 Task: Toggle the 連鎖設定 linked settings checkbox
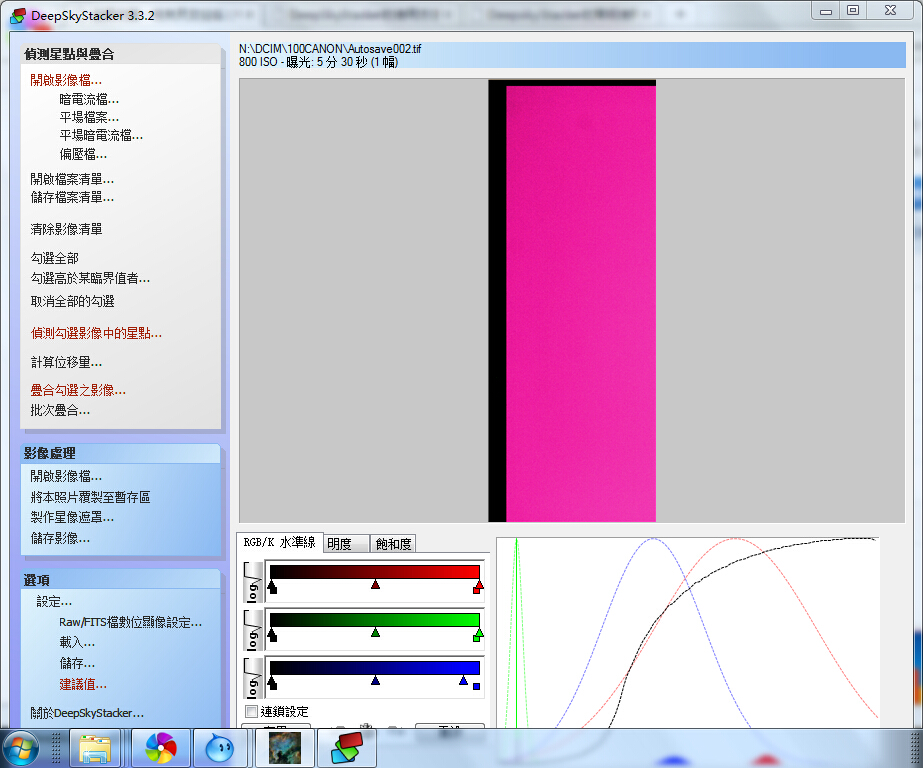pyautogui.click(x=251, y=712)
